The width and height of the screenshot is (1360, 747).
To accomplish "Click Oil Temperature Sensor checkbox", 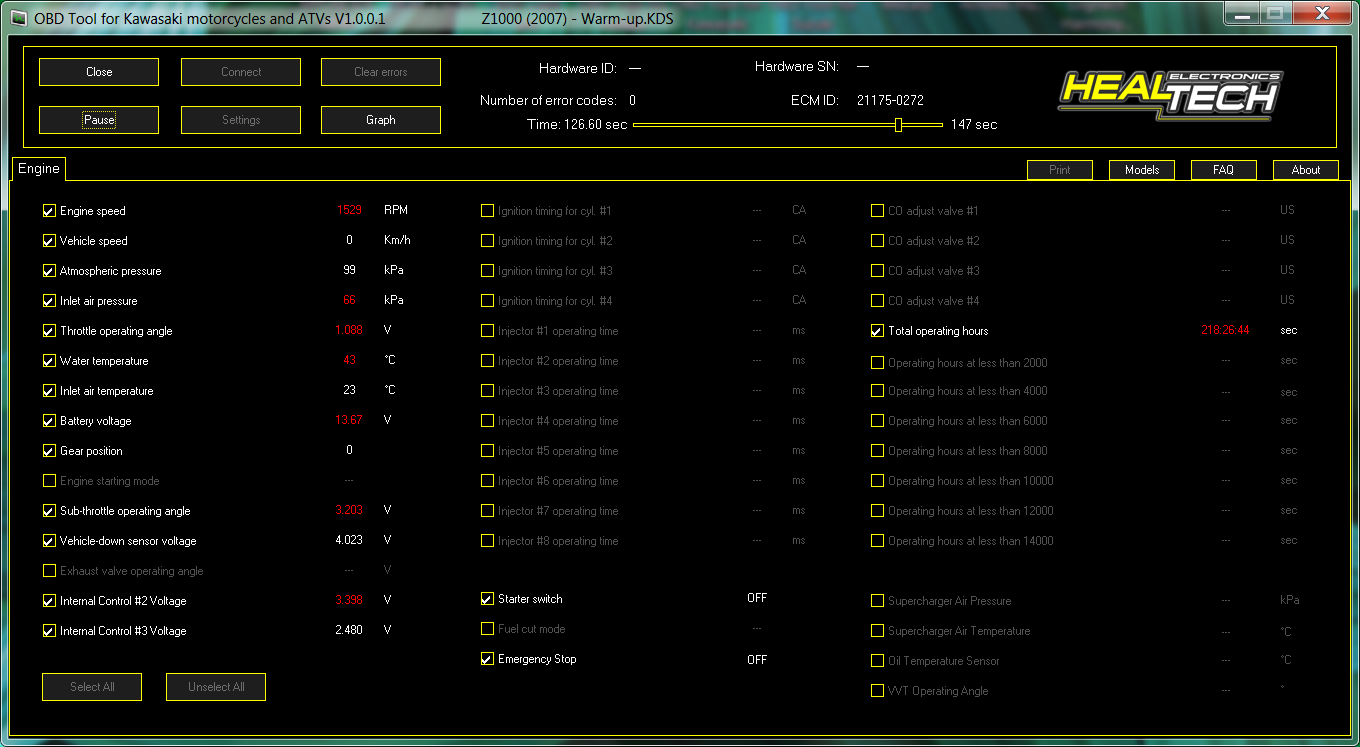I will tap(877, 661).
